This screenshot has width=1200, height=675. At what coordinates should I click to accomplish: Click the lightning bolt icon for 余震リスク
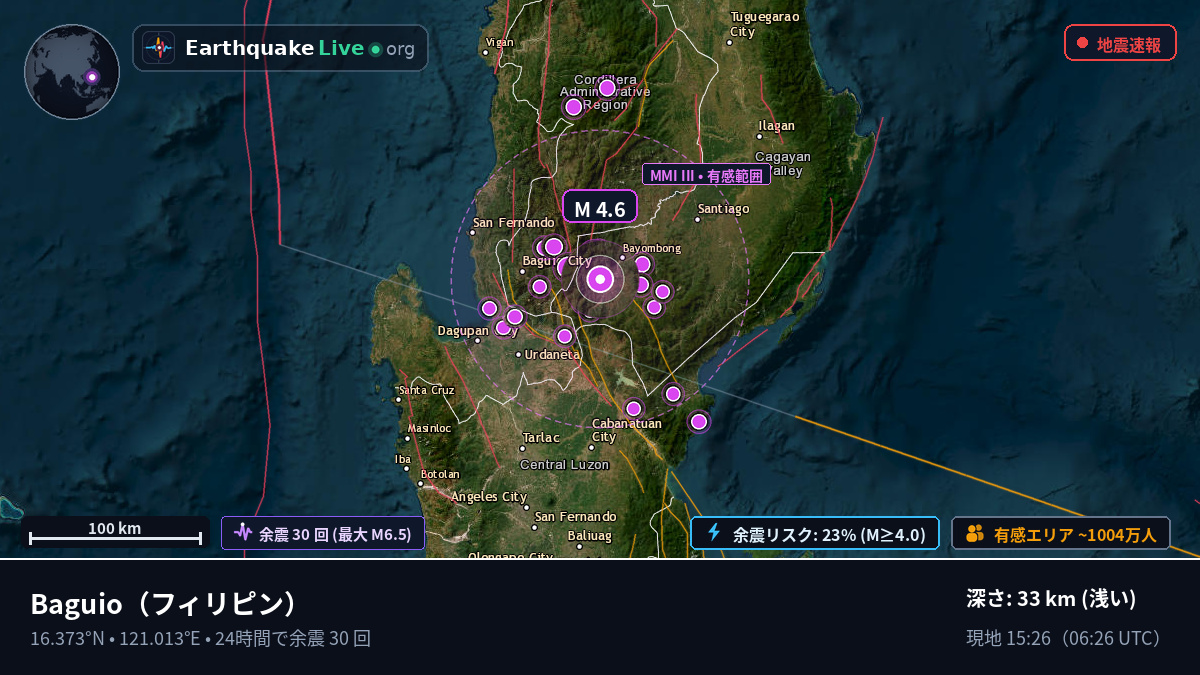pyautogui.click(x=714, y=532)
